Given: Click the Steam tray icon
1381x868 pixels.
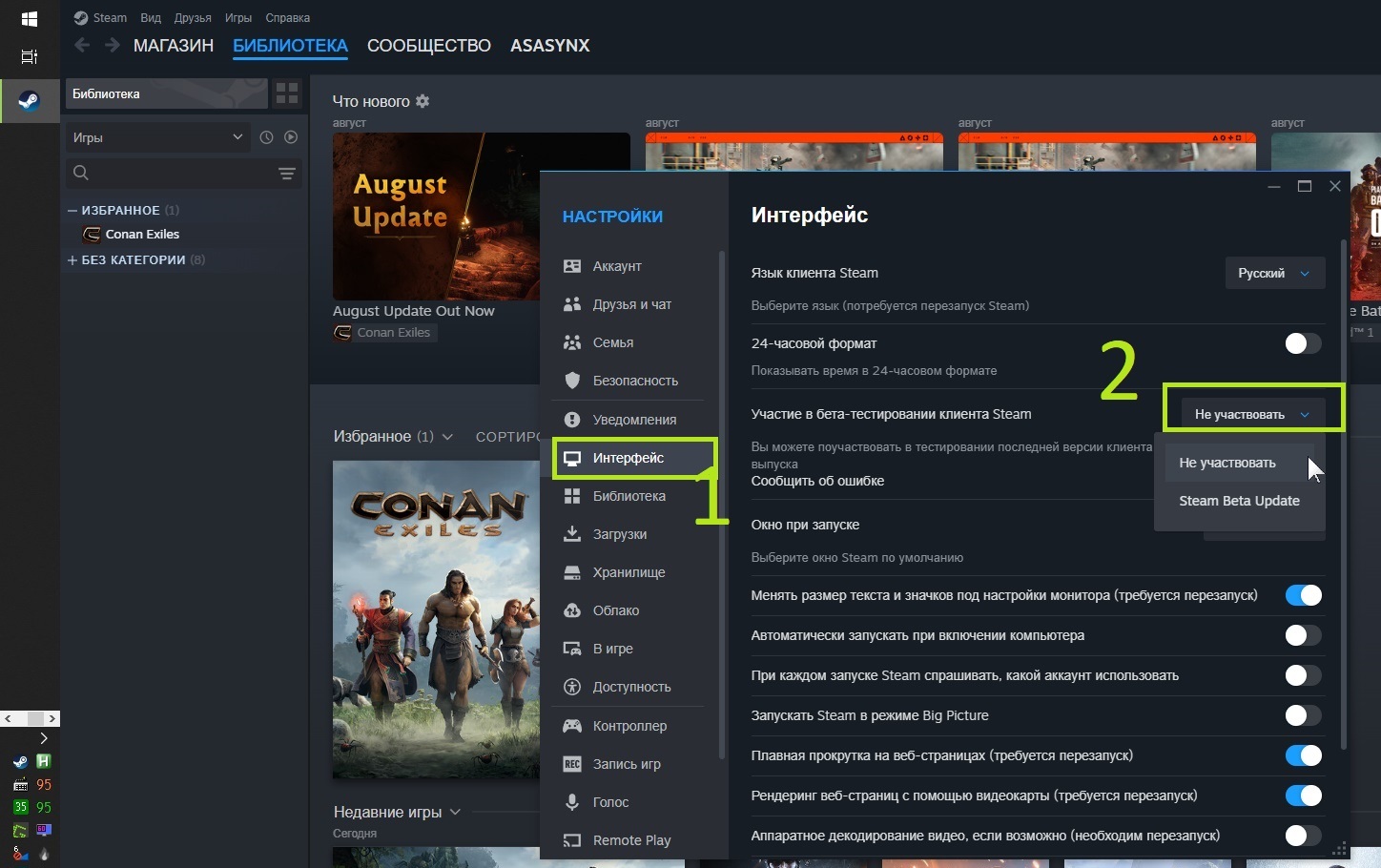Looking at the screenshot, I should click(x=20, y=761).
